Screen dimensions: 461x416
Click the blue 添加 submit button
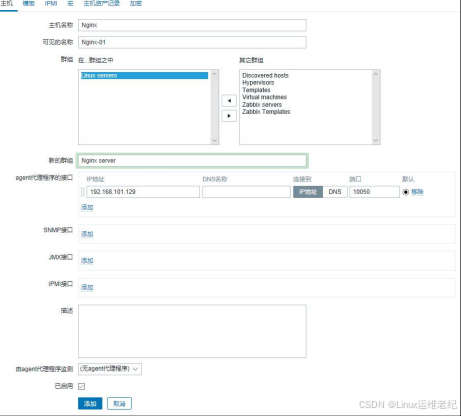tap(90, 404)
